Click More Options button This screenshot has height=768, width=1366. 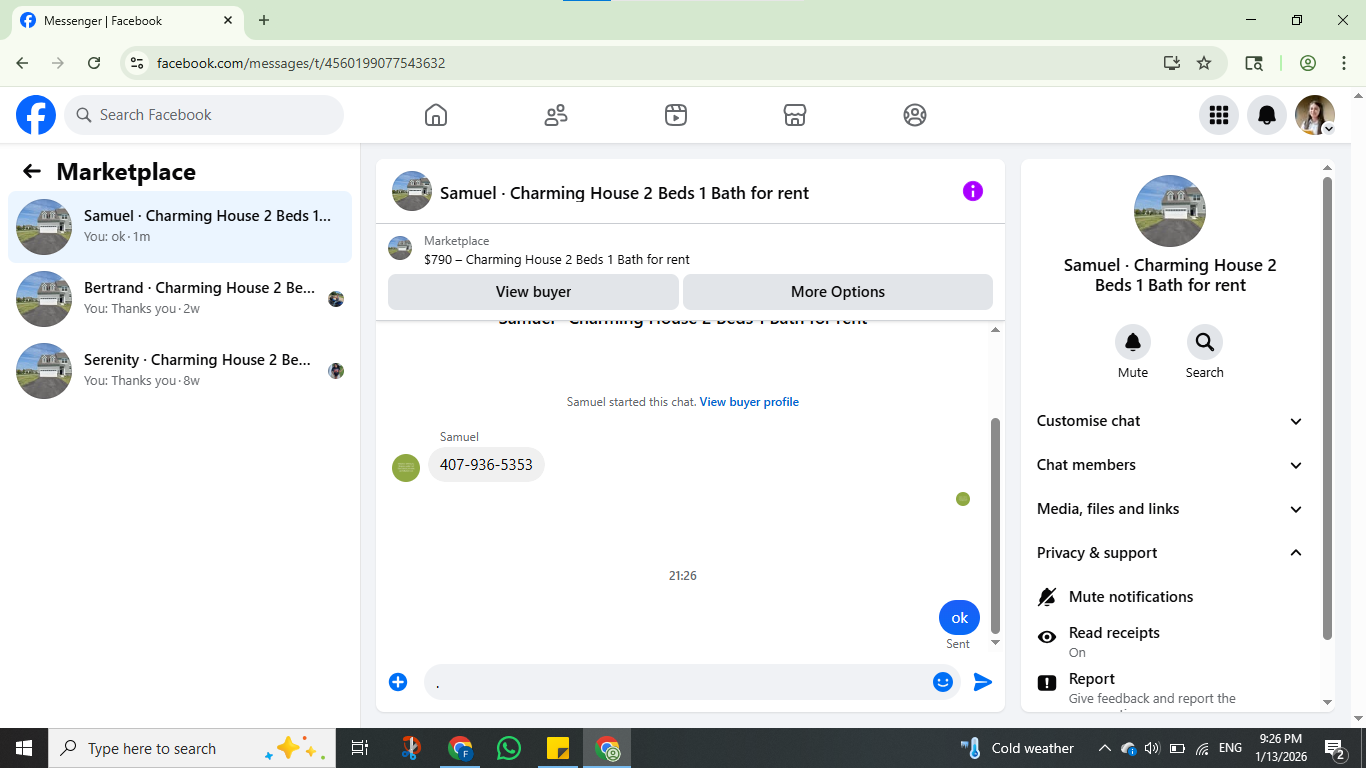click(x=838, y=292)
